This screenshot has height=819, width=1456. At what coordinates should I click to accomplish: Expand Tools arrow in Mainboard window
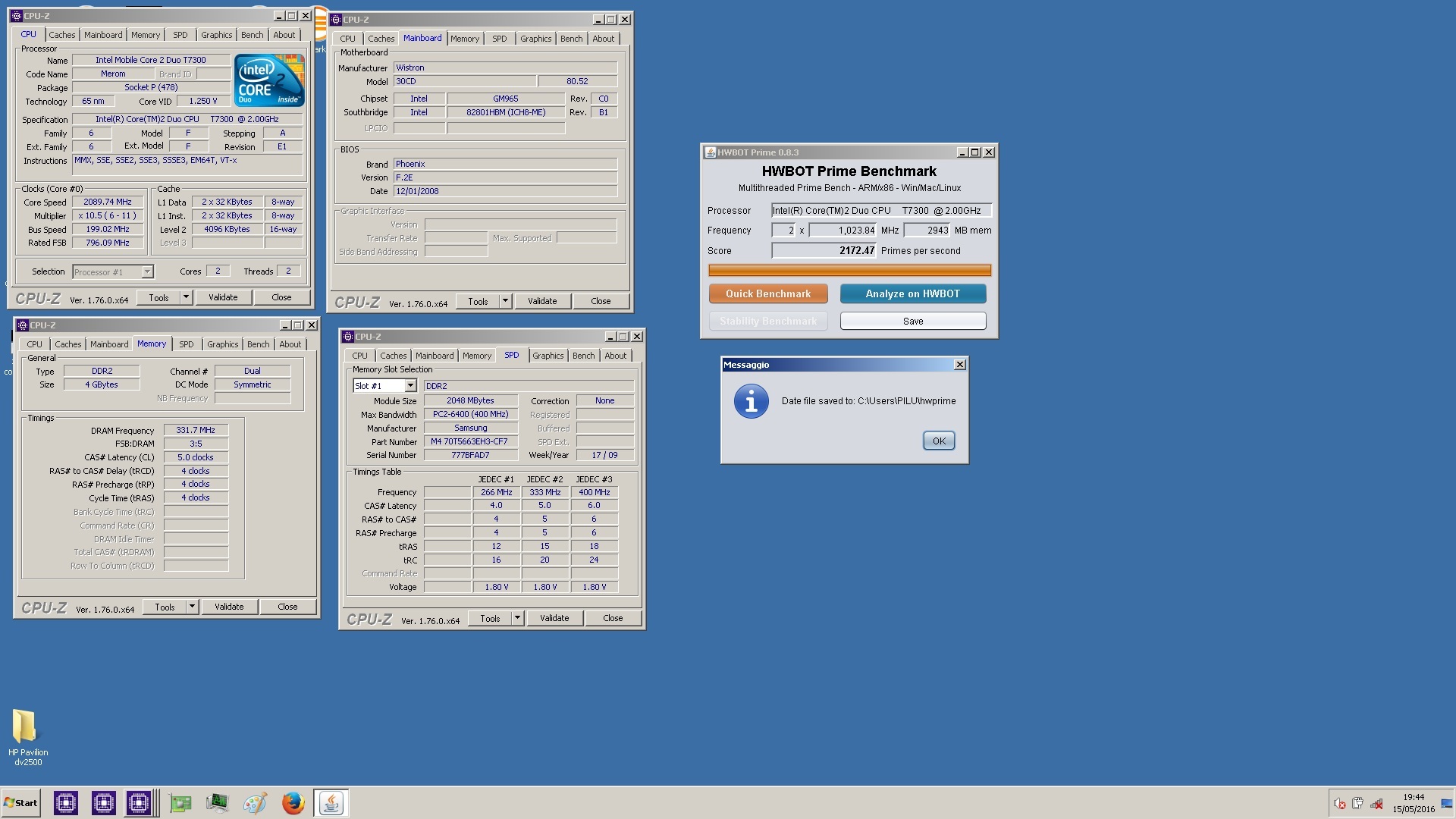point(506,301)
